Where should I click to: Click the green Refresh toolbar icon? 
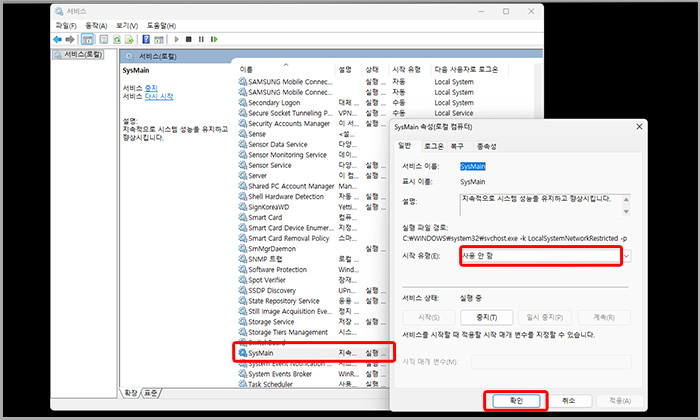pos(117,40)
